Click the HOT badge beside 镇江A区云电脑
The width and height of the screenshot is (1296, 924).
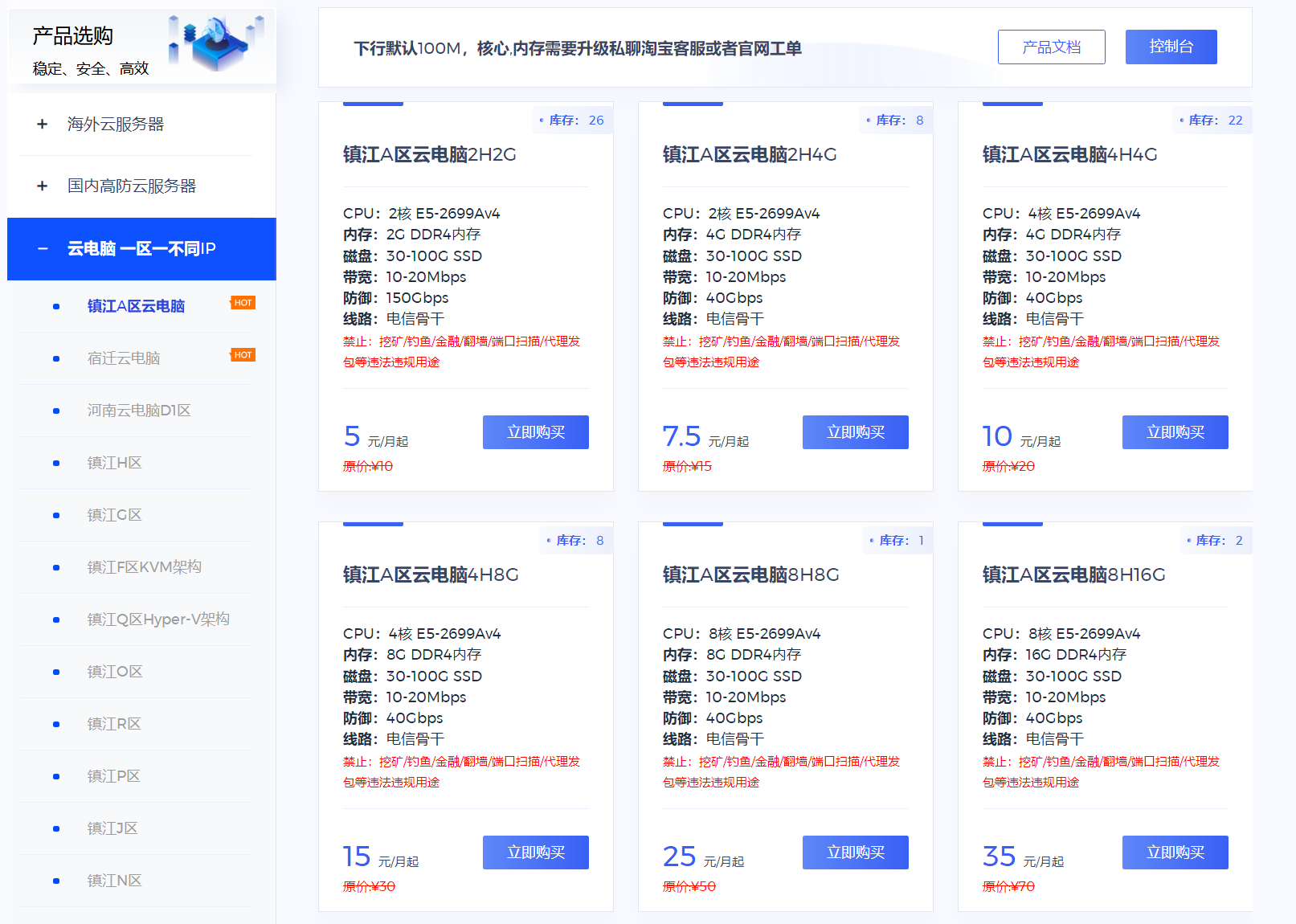tap(243, 303)
